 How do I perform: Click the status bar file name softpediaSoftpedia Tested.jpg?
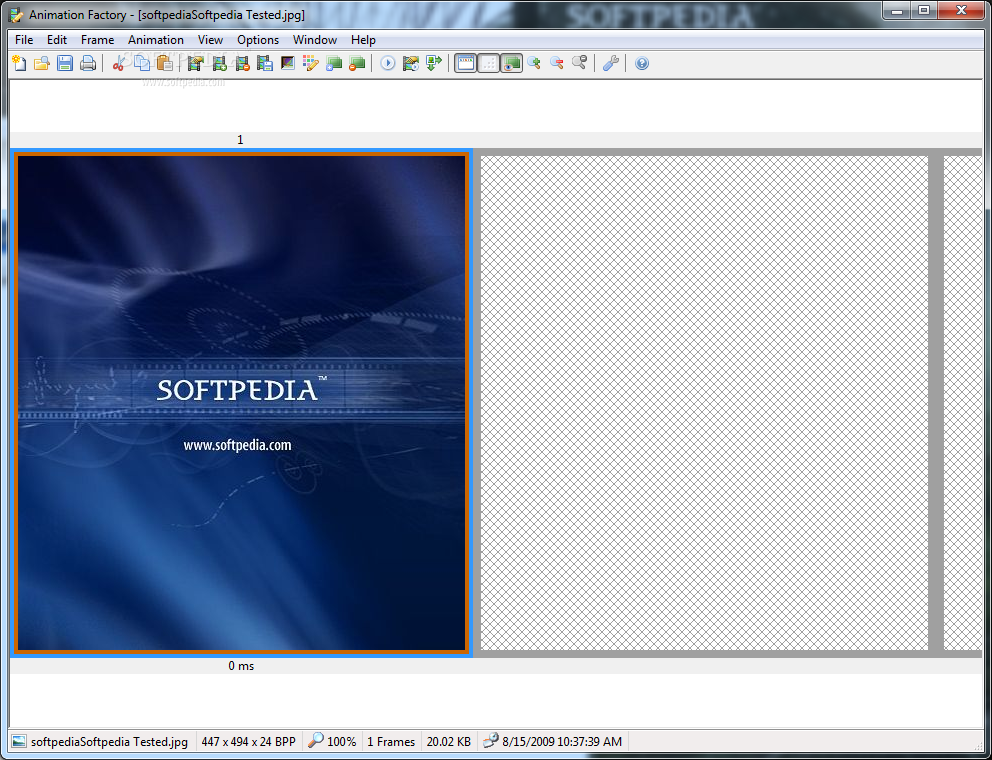point(109,742)
